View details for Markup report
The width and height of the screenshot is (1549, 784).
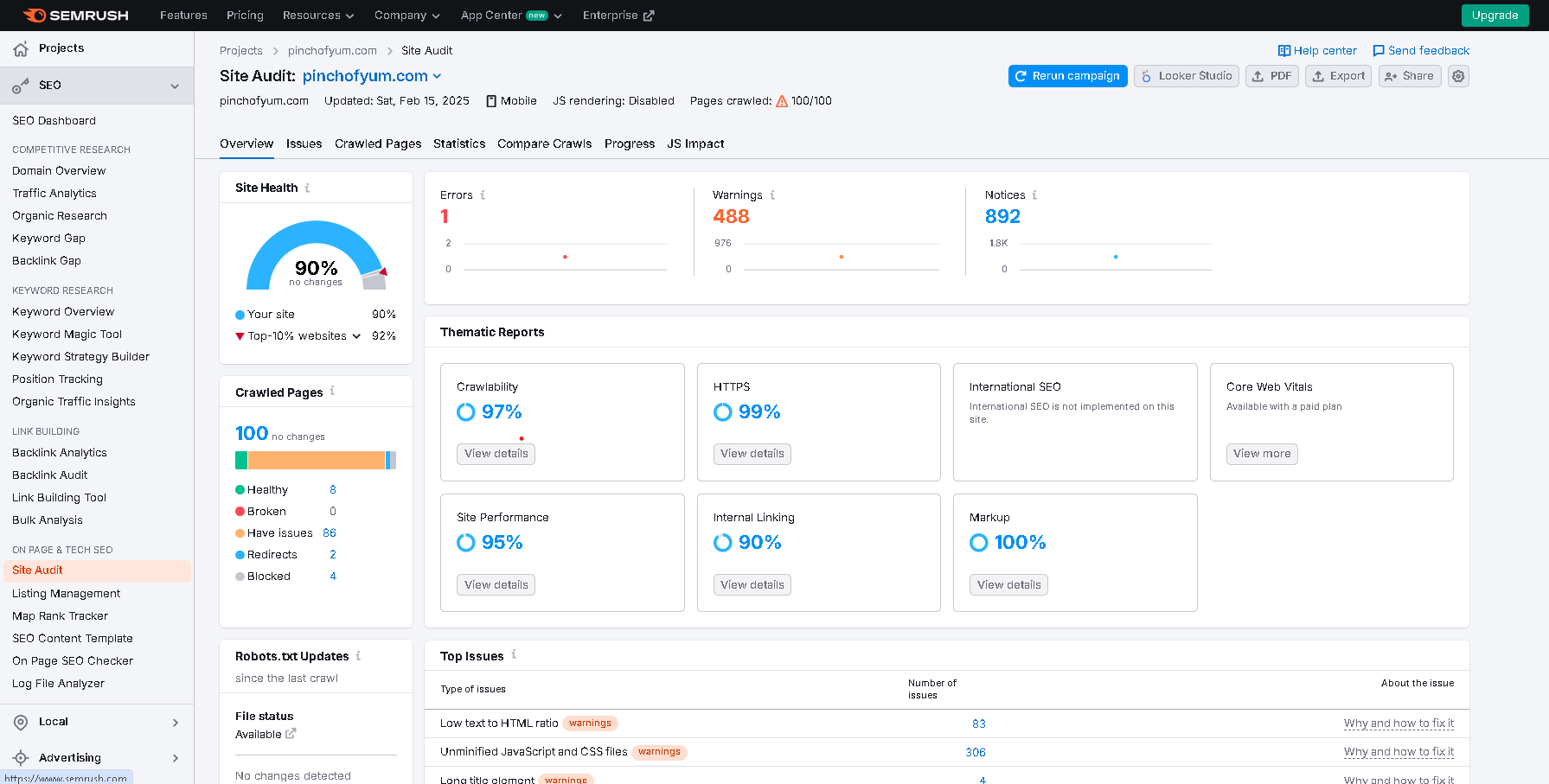pyautogui.click(x=1008, y=585)
